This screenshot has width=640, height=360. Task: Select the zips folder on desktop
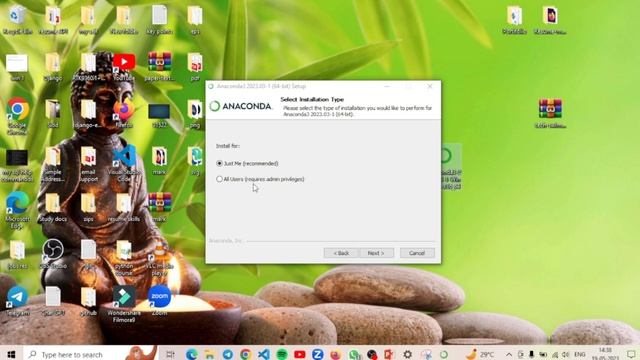coord(88,208)
